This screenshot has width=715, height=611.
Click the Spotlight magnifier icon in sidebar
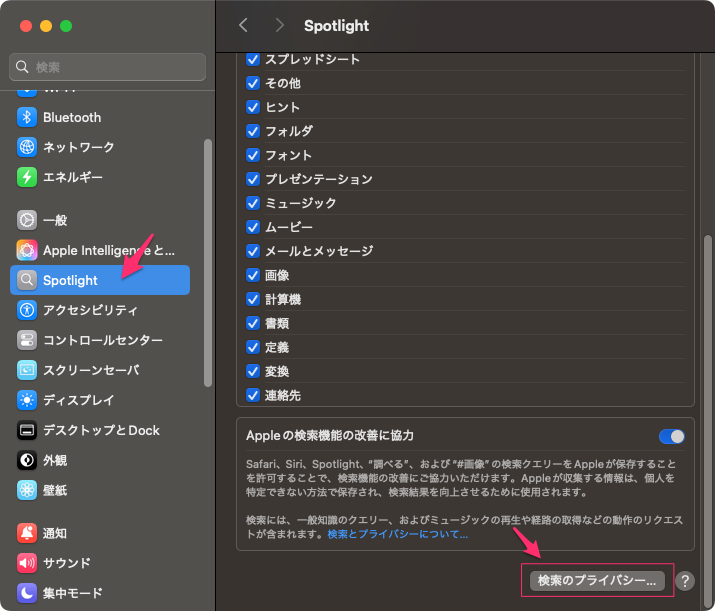pos(27,280)
